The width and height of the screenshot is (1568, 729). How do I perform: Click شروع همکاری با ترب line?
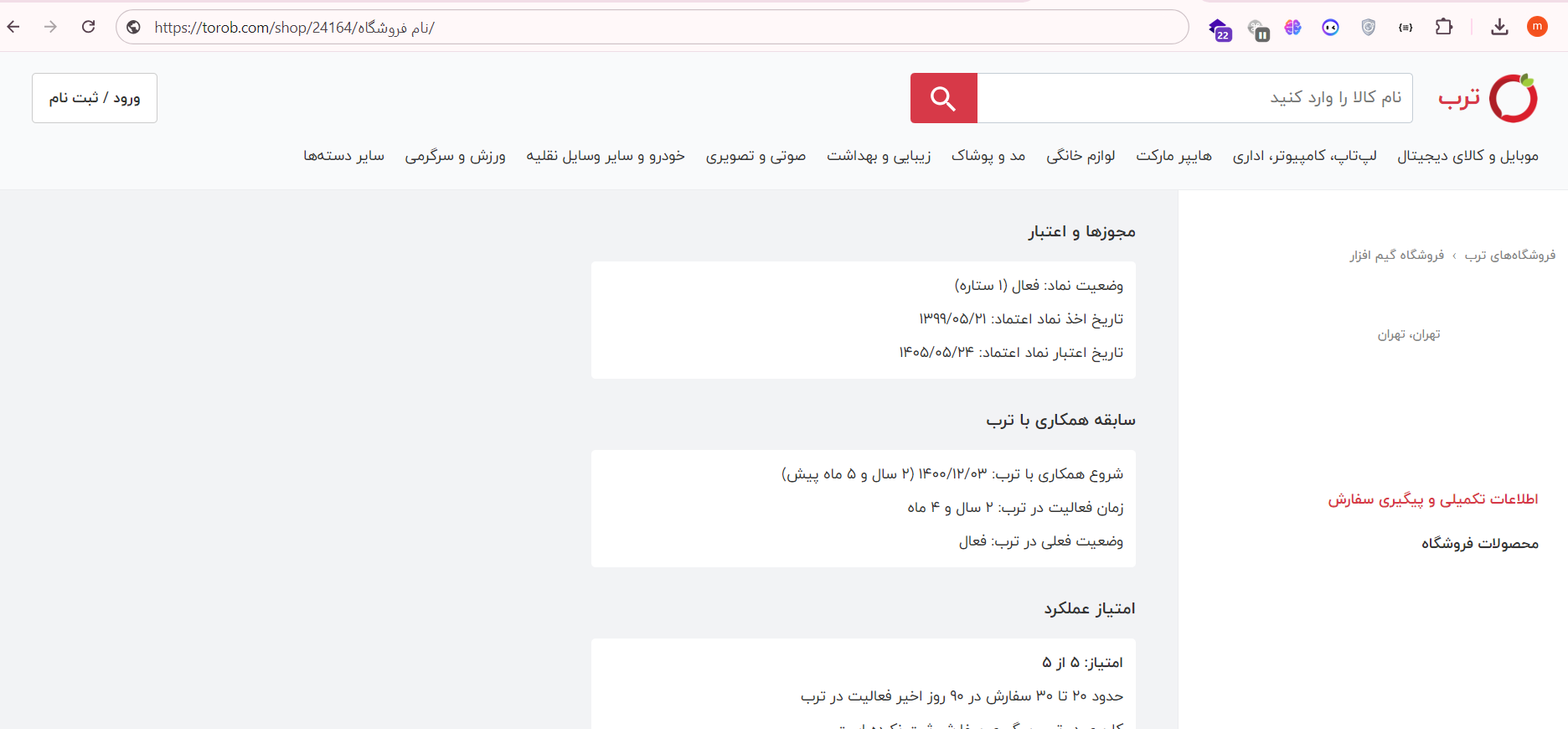[x=952, y=474]
